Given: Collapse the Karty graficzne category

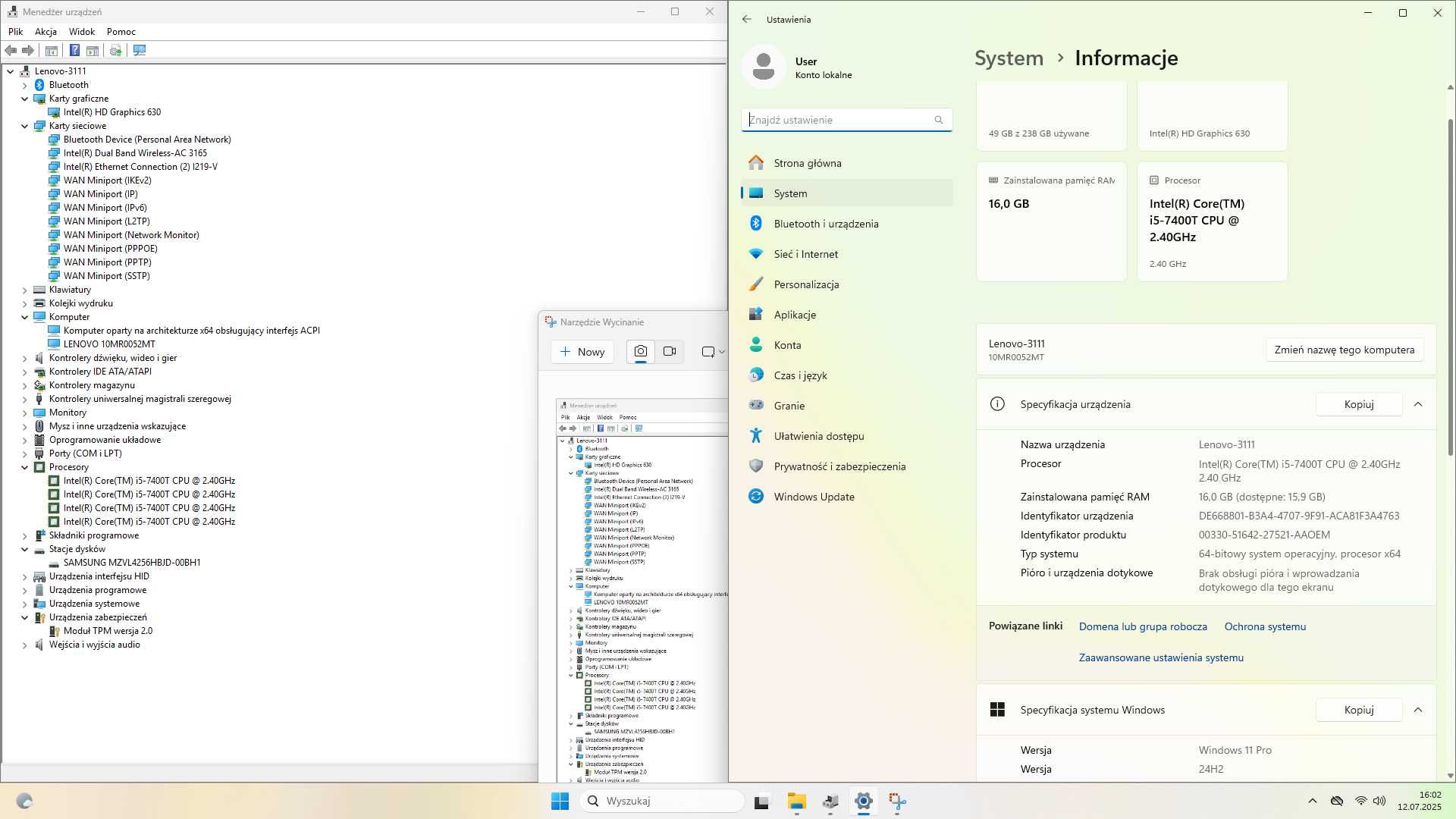Looking at the screenshot, I should [24, 99].
